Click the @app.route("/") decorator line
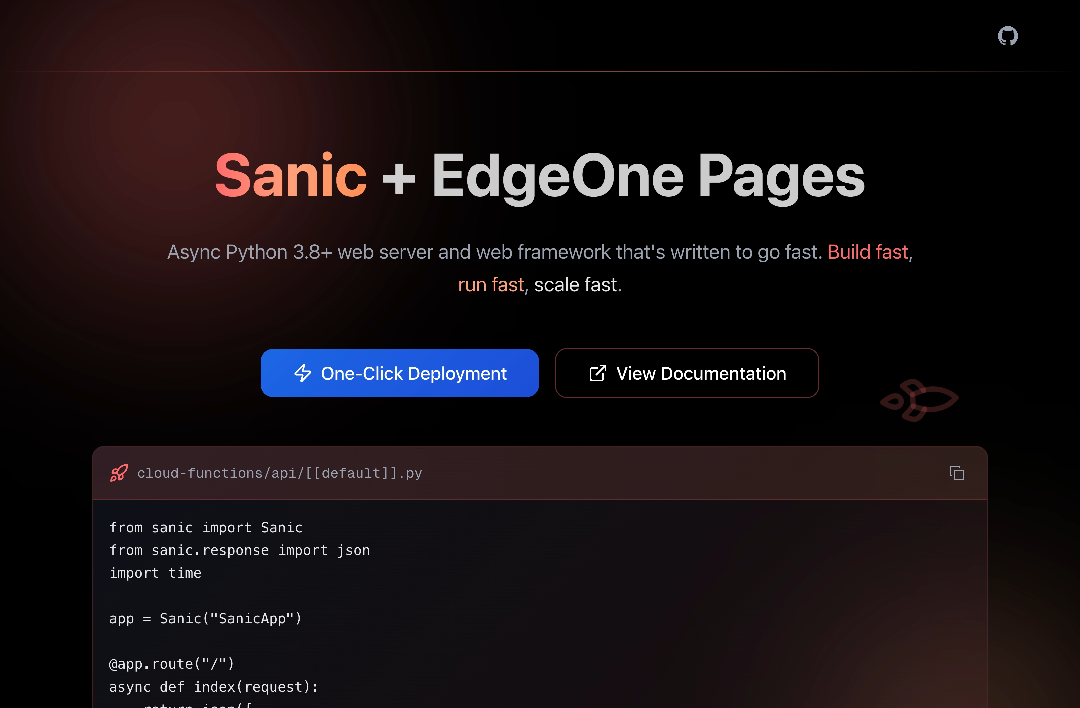Viewport: 1080px width, 708px height. (171, 663)
